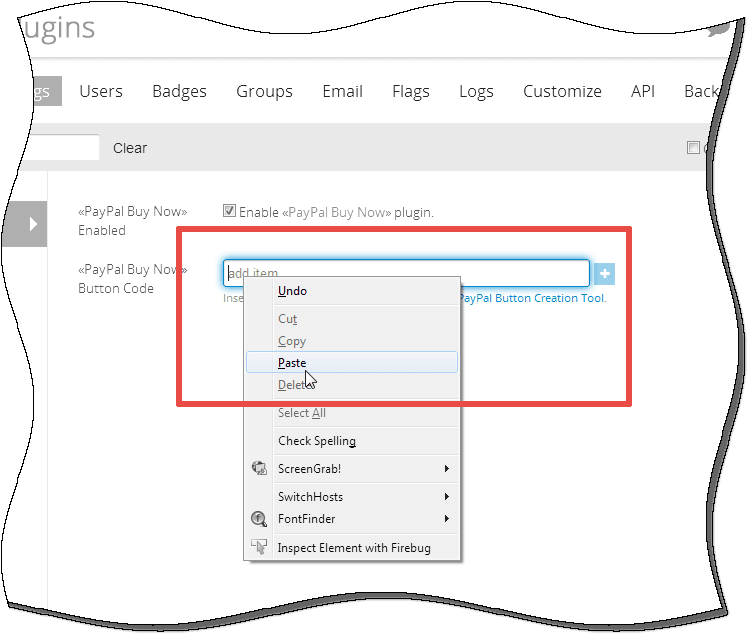The image size is (747, 633).
Task: Go to the Email tab
Action: pyautogui.click(x=343, y=91)
